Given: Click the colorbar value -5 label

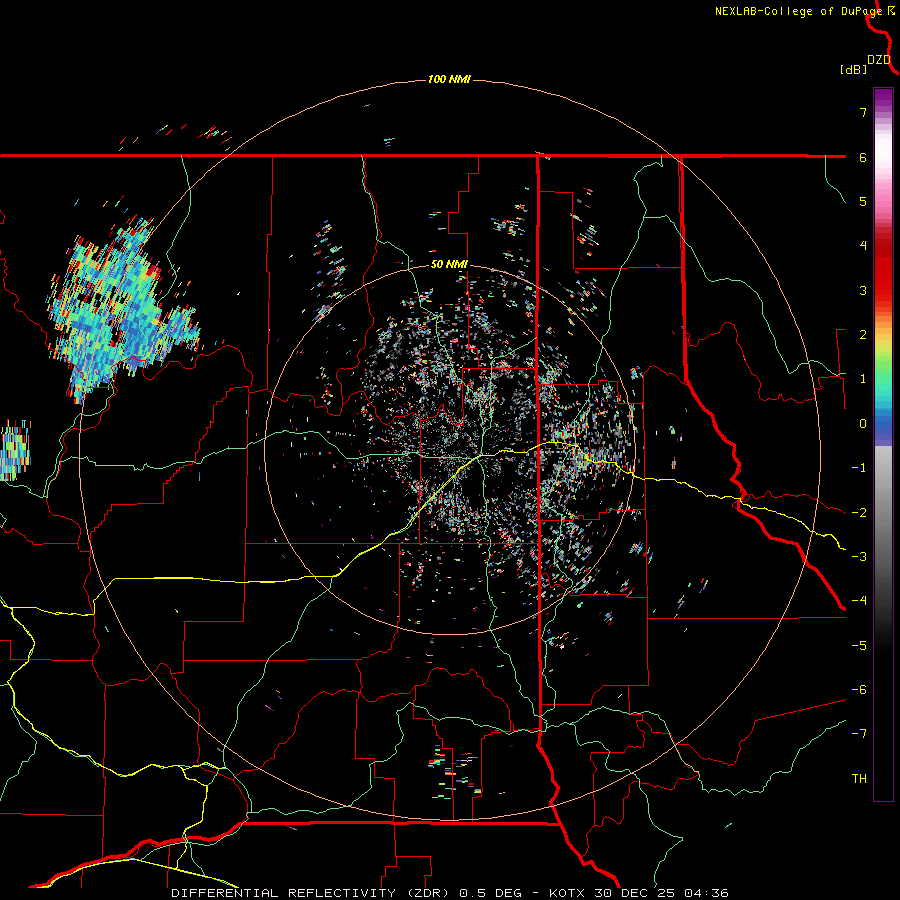Looking at the screenshot, I should pos(859,646).
